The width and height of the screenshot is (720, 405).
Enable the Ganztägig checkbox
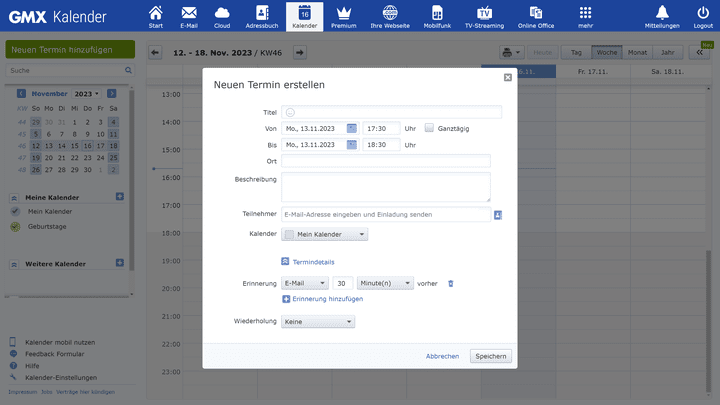point(429,128)
